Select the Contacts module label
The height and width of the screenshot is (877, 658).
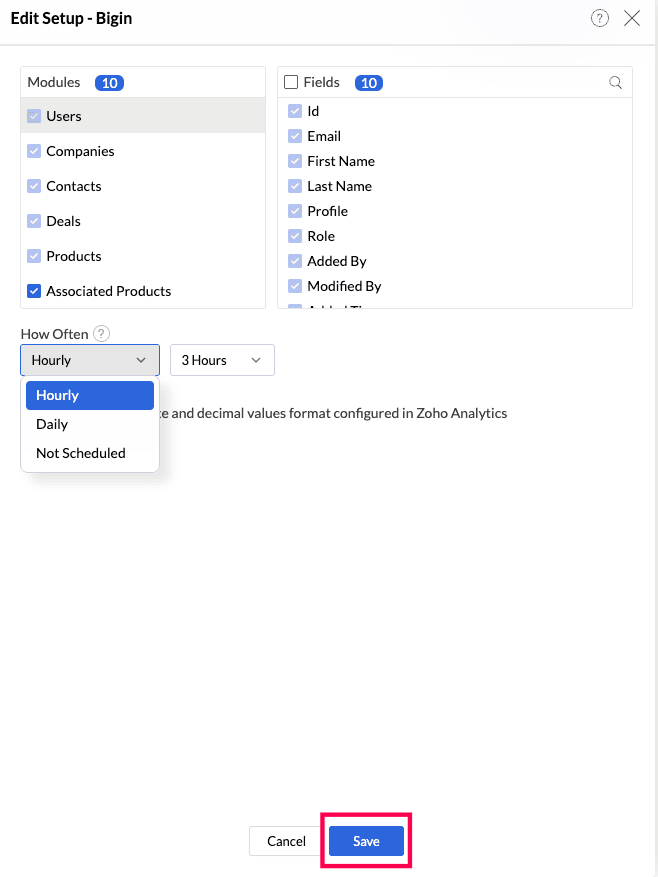click(74, 186)
